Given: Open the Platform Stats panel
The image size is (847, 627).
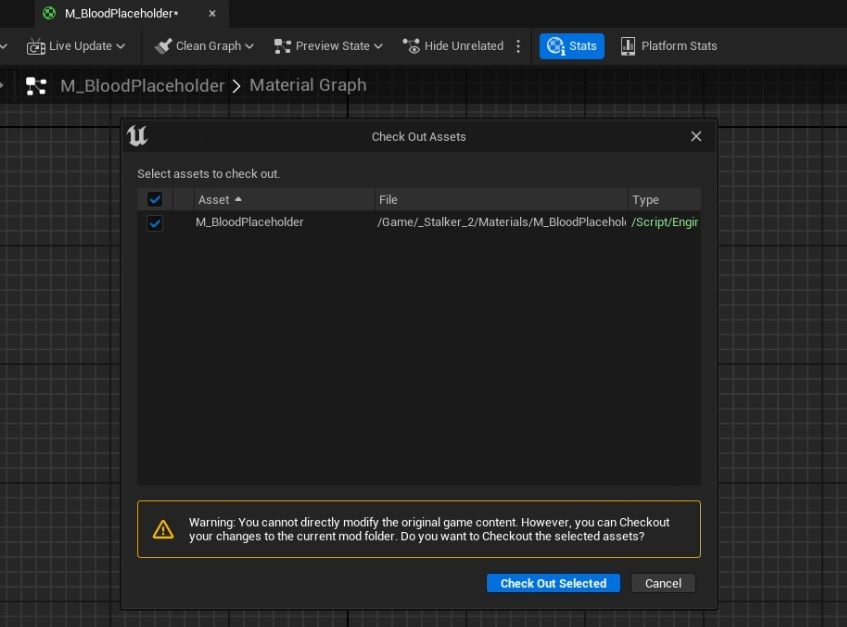Looking at the screenshot, I should (668, 45).
